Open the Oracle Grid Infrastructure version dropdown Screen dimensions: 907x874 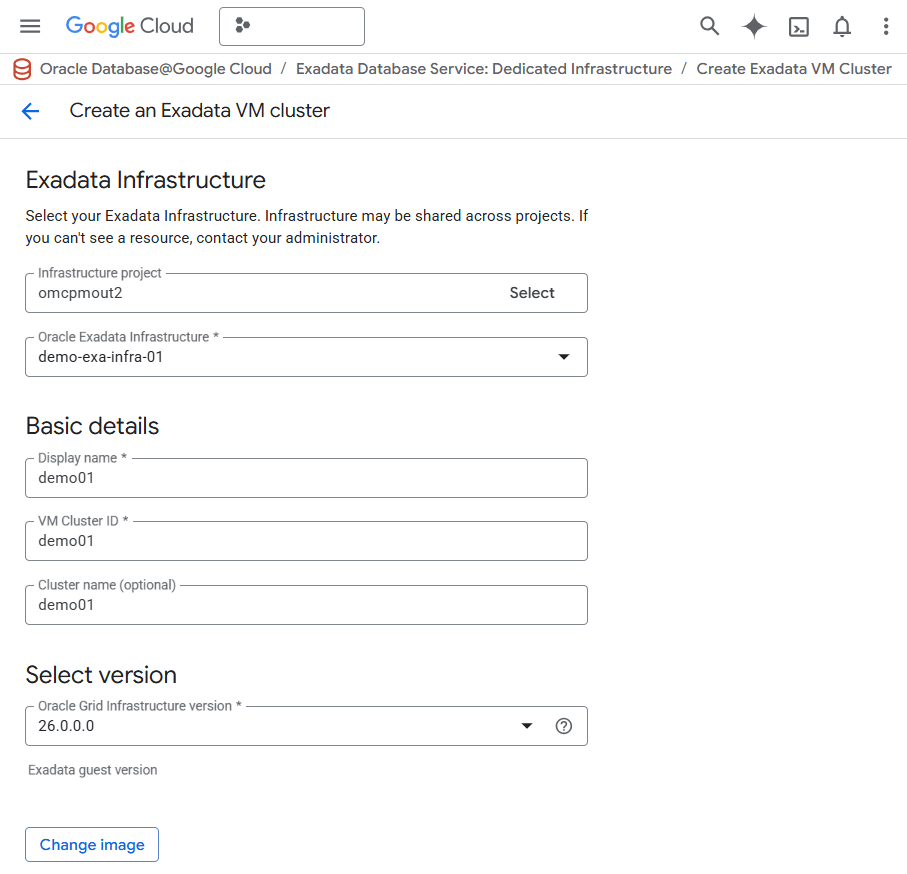pos(526,726)
